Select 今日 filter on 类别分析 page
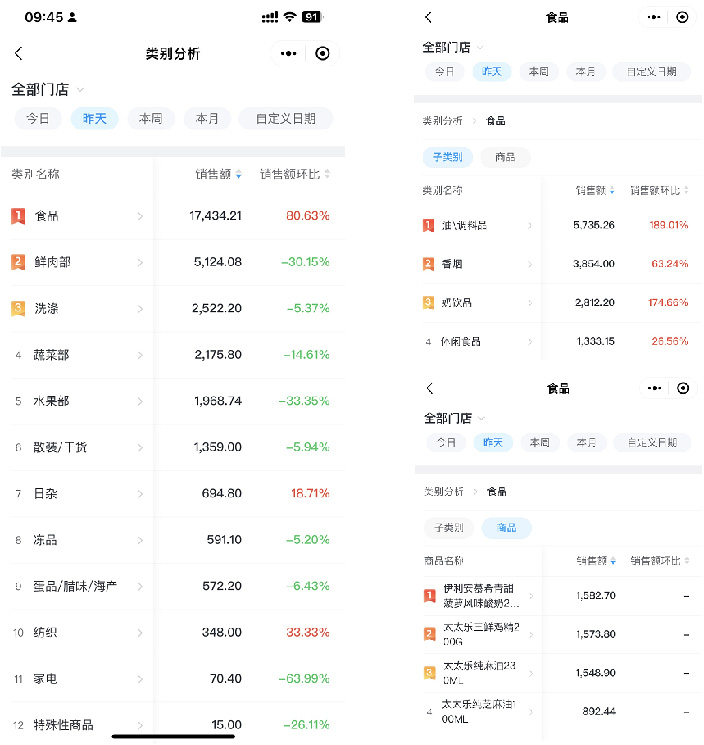 [38, 118]
